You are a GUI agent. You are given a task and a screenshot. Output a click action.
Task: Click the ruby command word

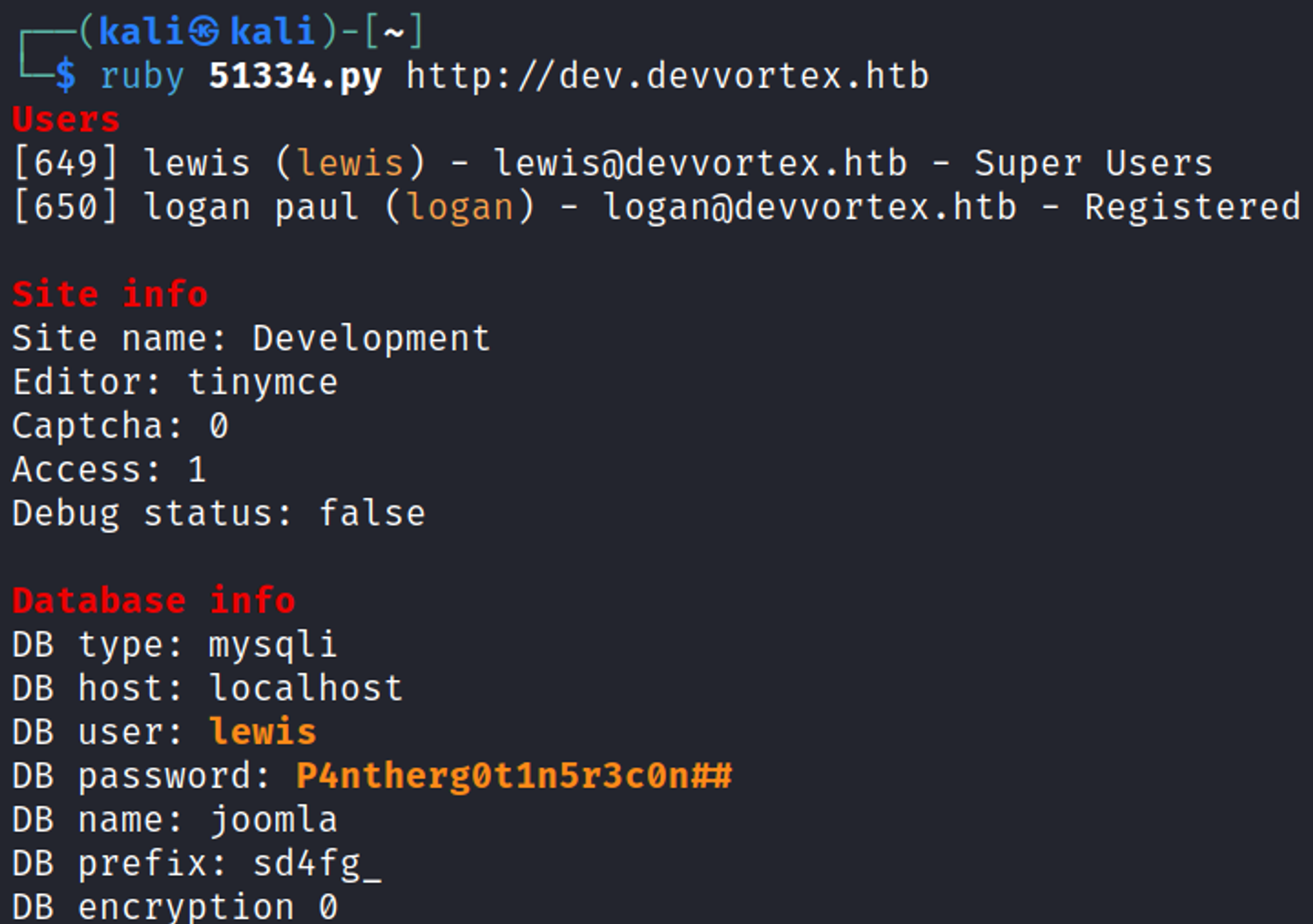142,77
